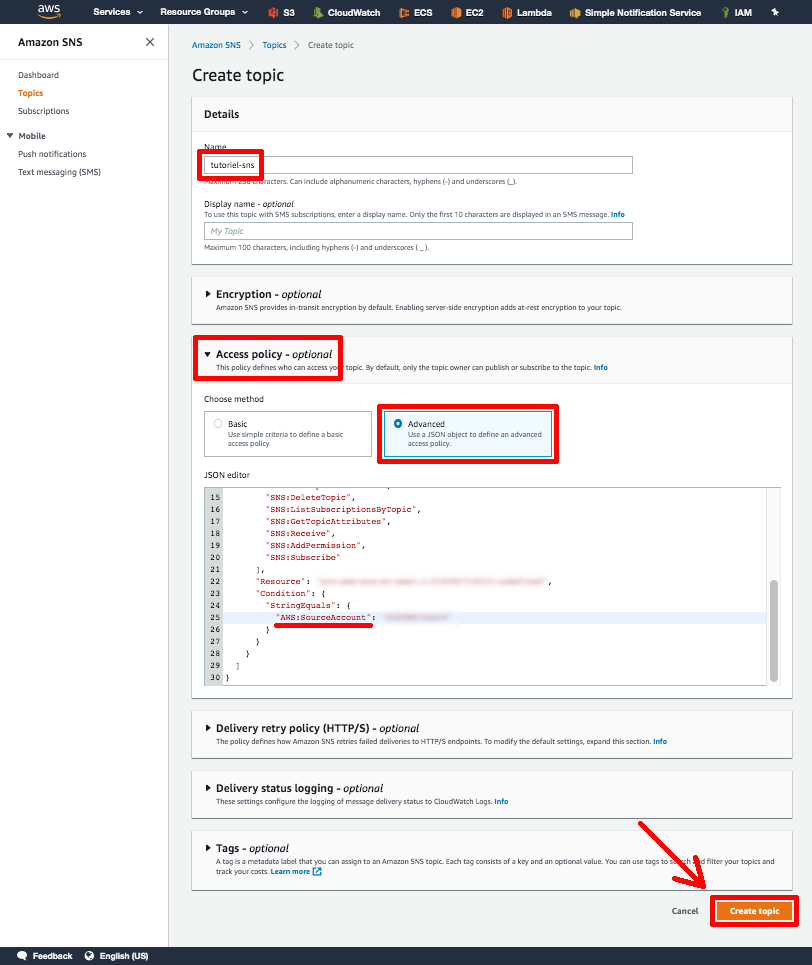Click the Display name input field
Screen dimensions: 812x965
pyautogui.click(x=418, y=231)
